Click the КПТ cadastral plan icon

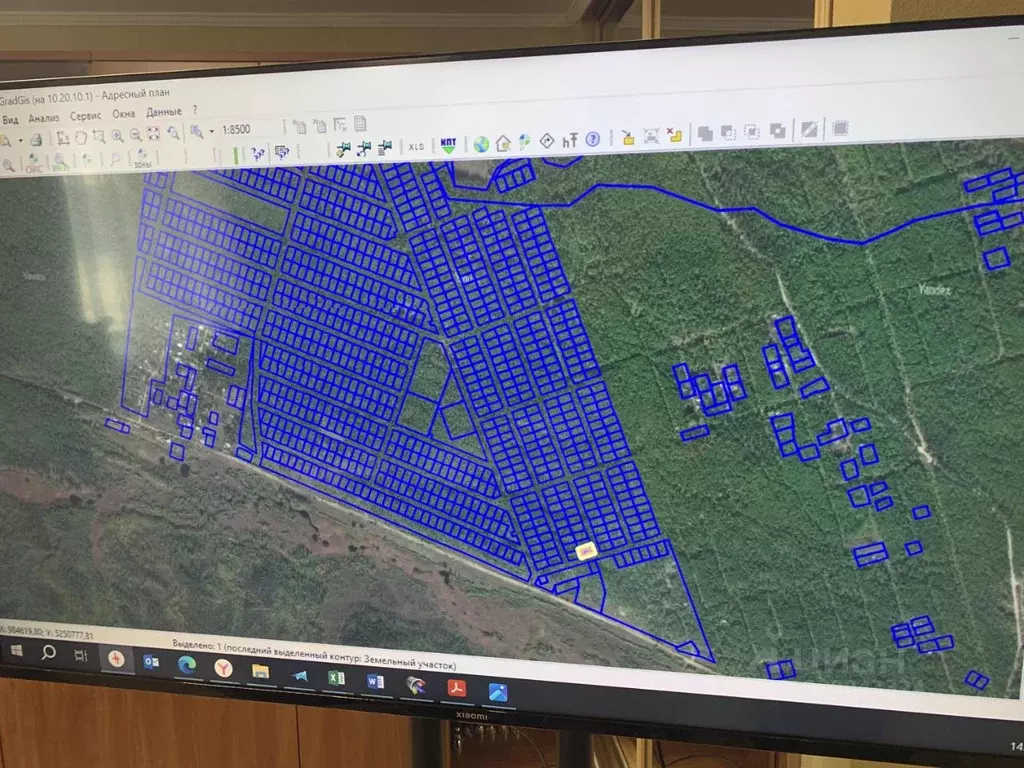click(x=449, y=144)
